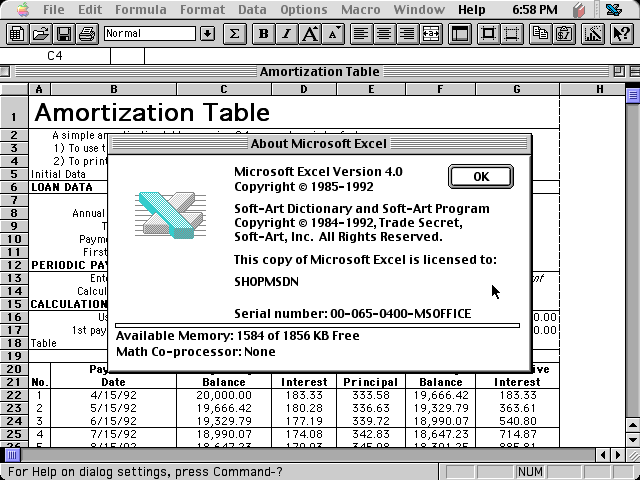Open the Formula menu
Image resolution: width=640 pixels, height=480 pixels.
[139, 9]
